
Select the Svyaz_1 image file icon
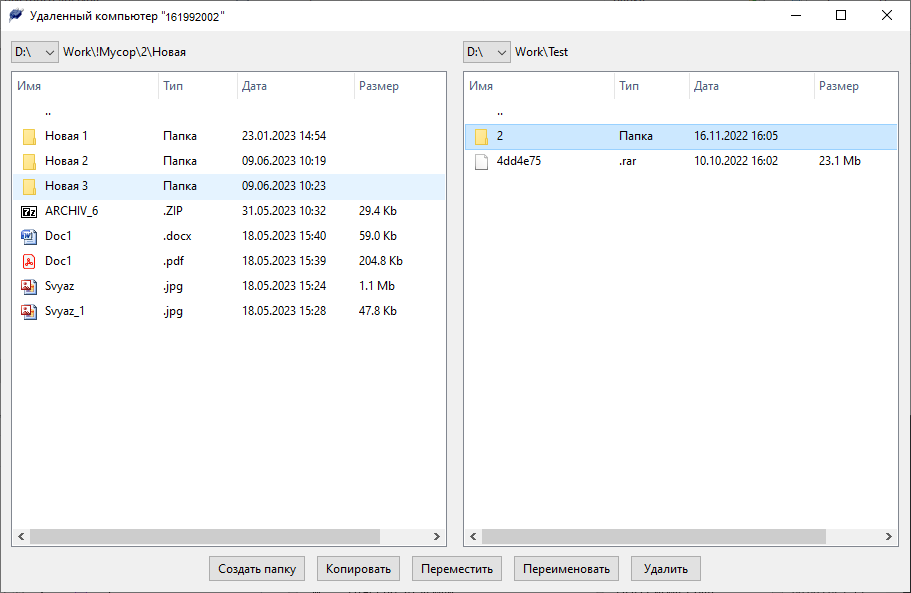[x=29, y=311]
